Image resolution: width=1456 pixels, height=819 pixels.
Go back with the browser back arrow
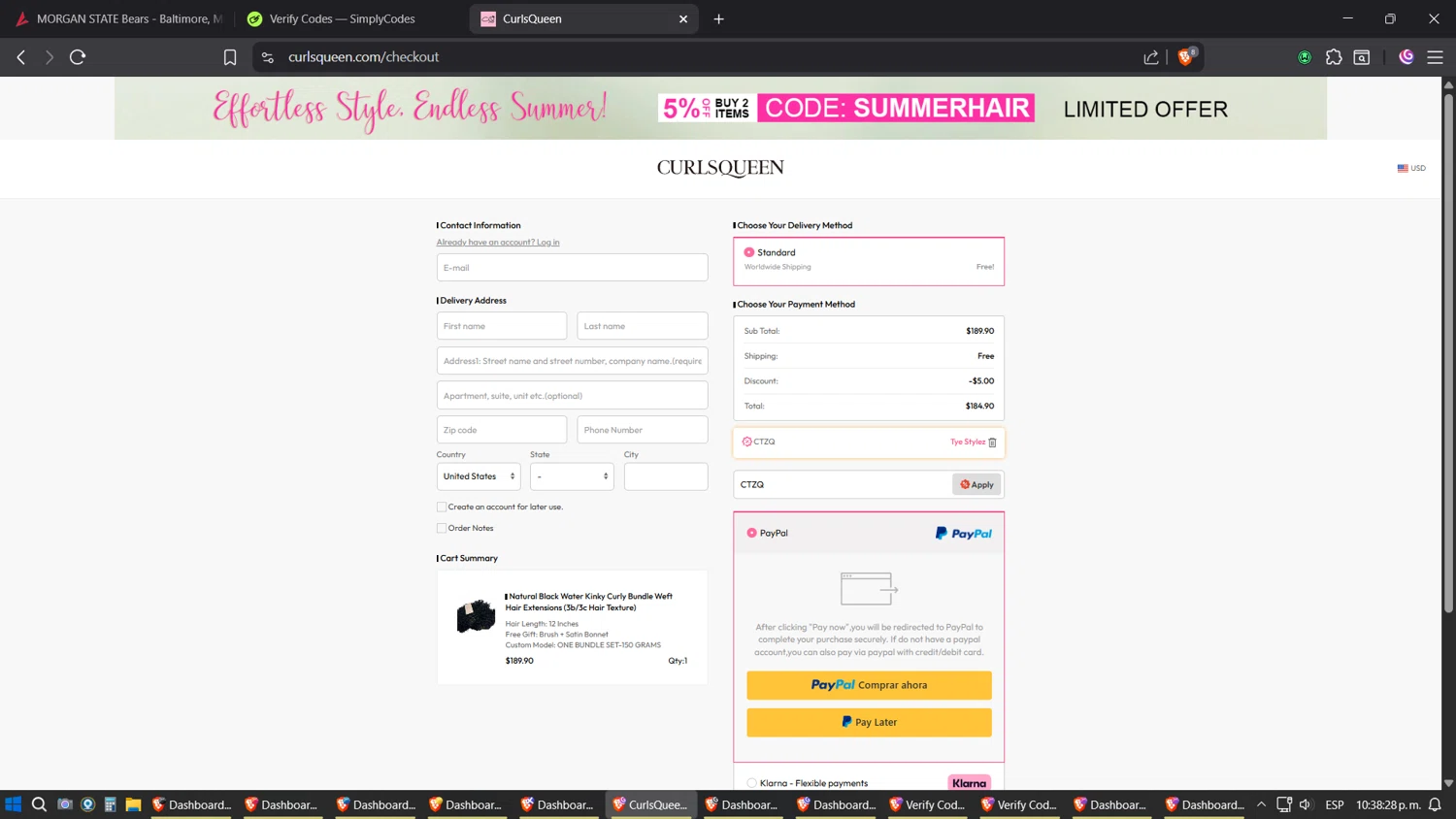(21, 57)
